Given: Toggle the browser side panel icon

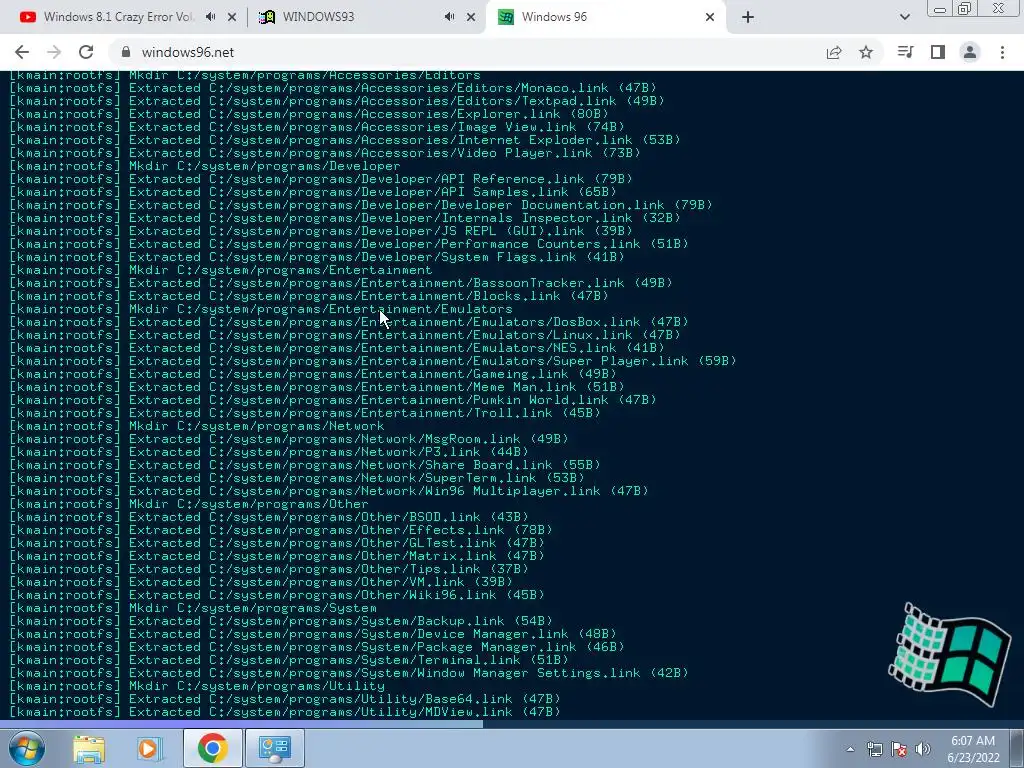Looking at the screenshot, I should pos(938,52).
